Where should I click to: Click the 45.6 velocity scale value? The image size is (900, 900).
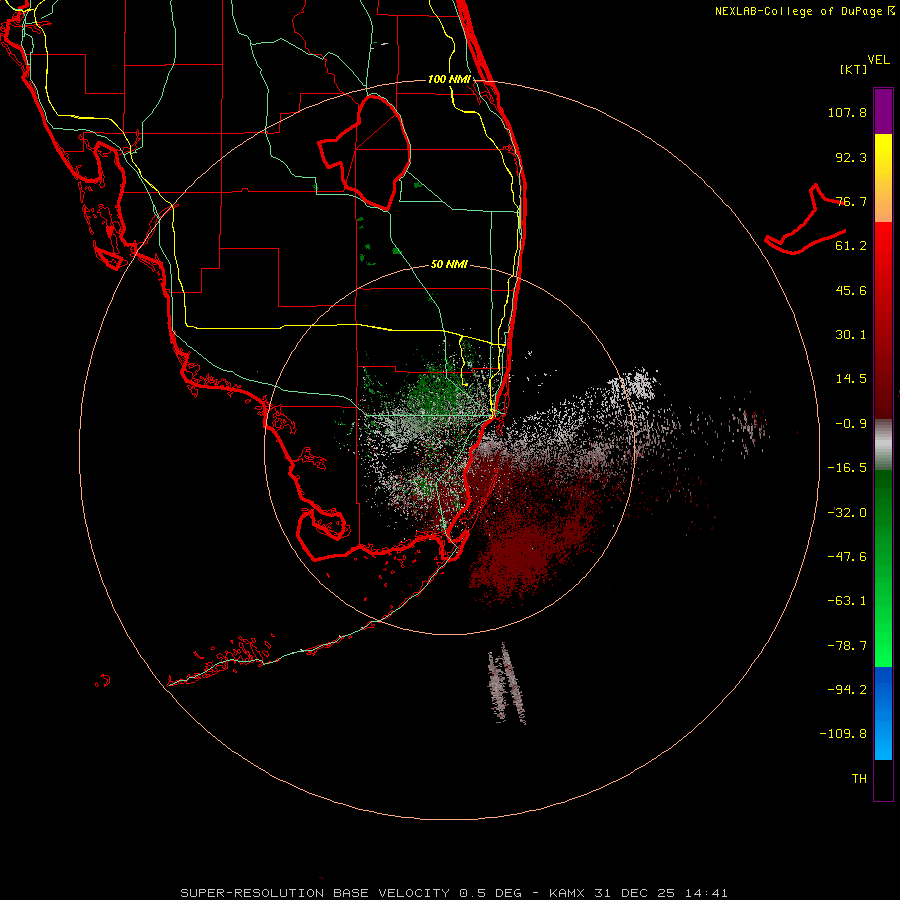tap(851, 290)
